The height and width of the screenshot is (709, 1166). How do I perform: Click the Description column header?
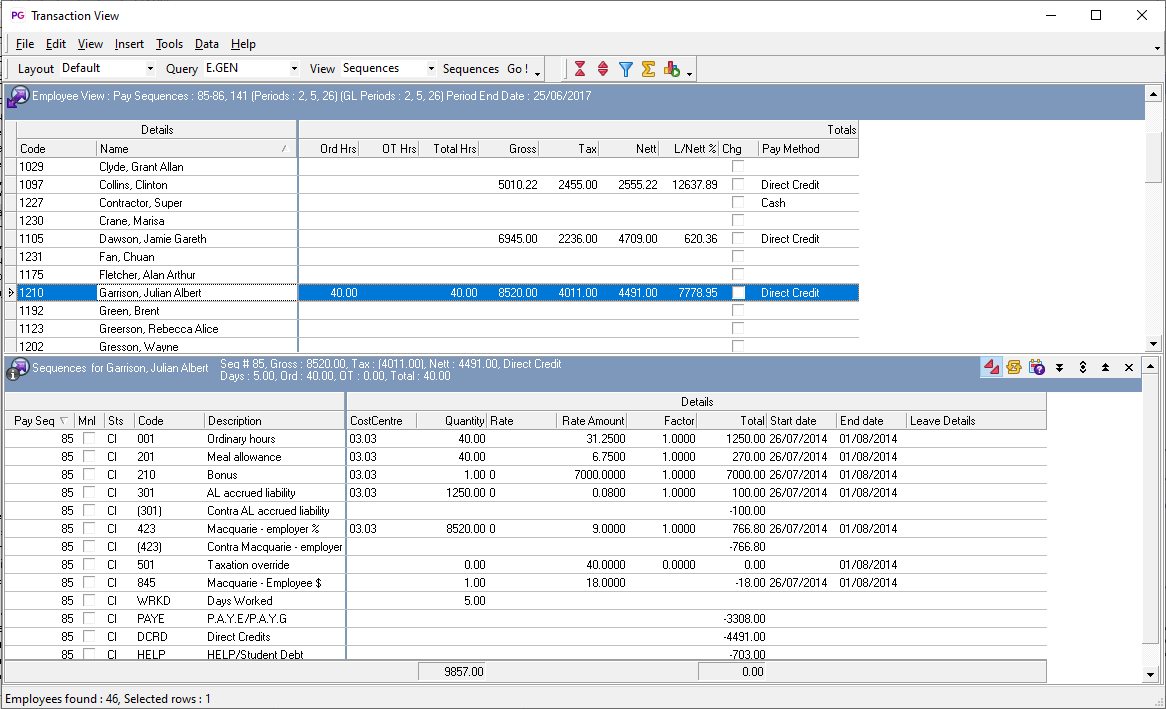click(x=275, y=420)
